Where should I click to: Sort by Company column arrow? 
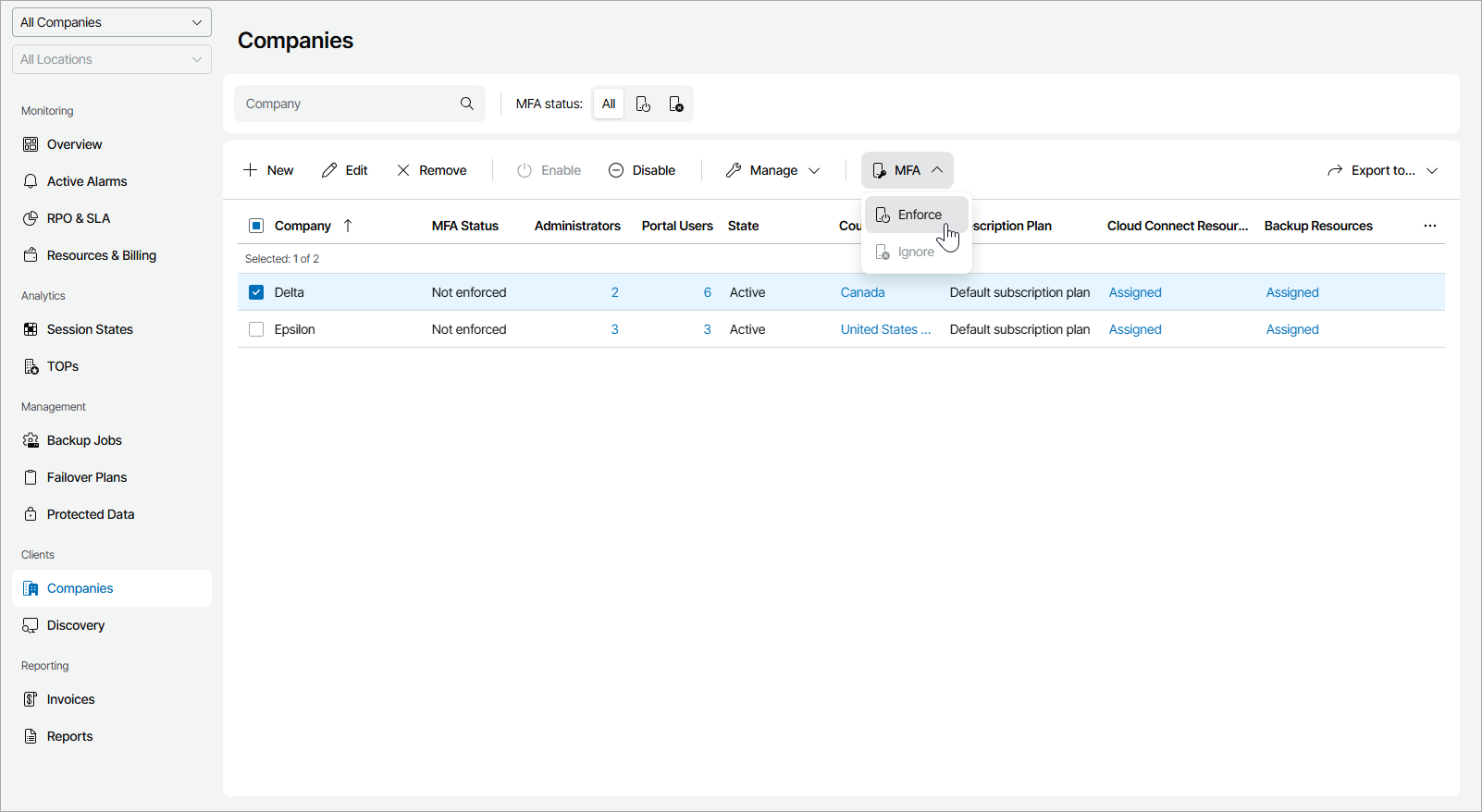click(348, 226)
